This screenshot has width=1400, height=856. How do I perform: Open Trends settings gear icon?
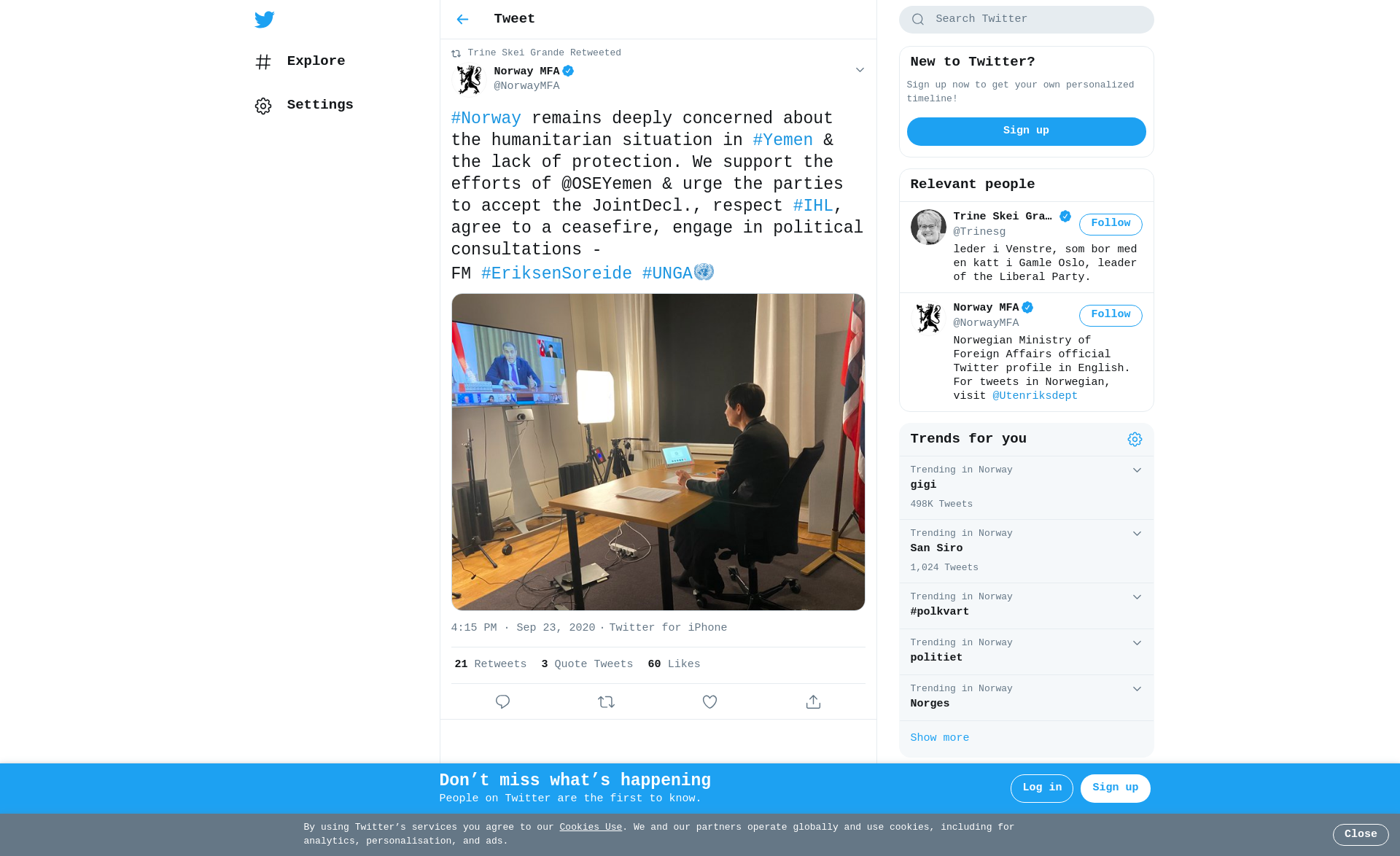pos(1135,439)
